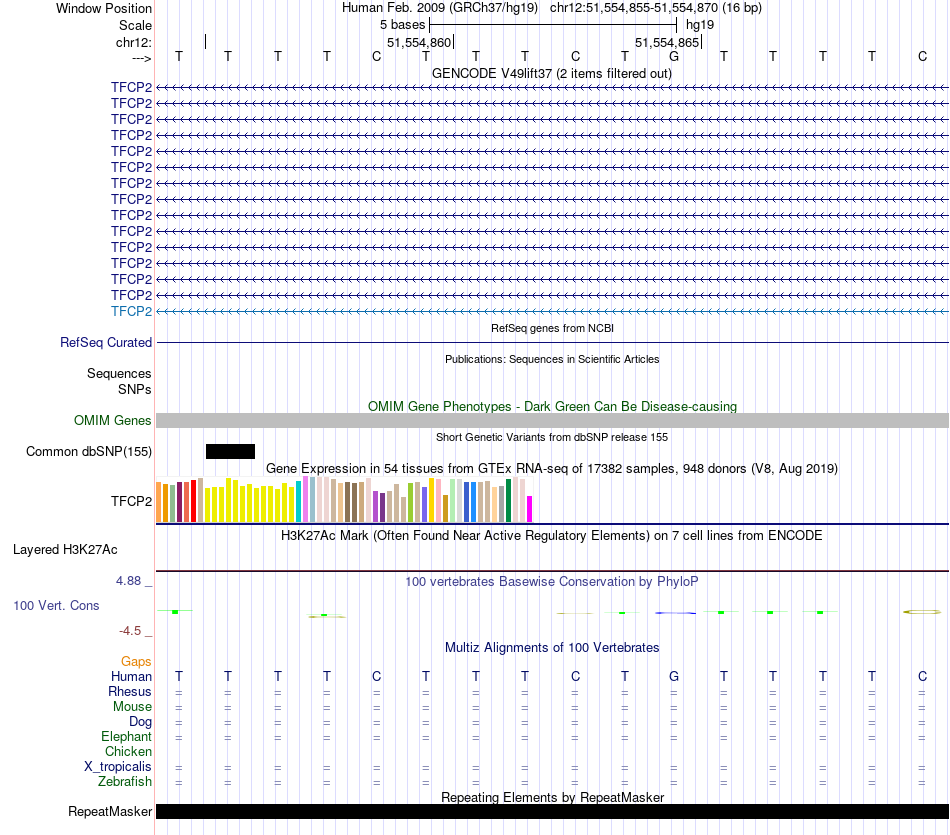The width and height of the screenshot is (950, 835).
Task: Click the black RepeatMasker element bar
Action: (553, 811)
